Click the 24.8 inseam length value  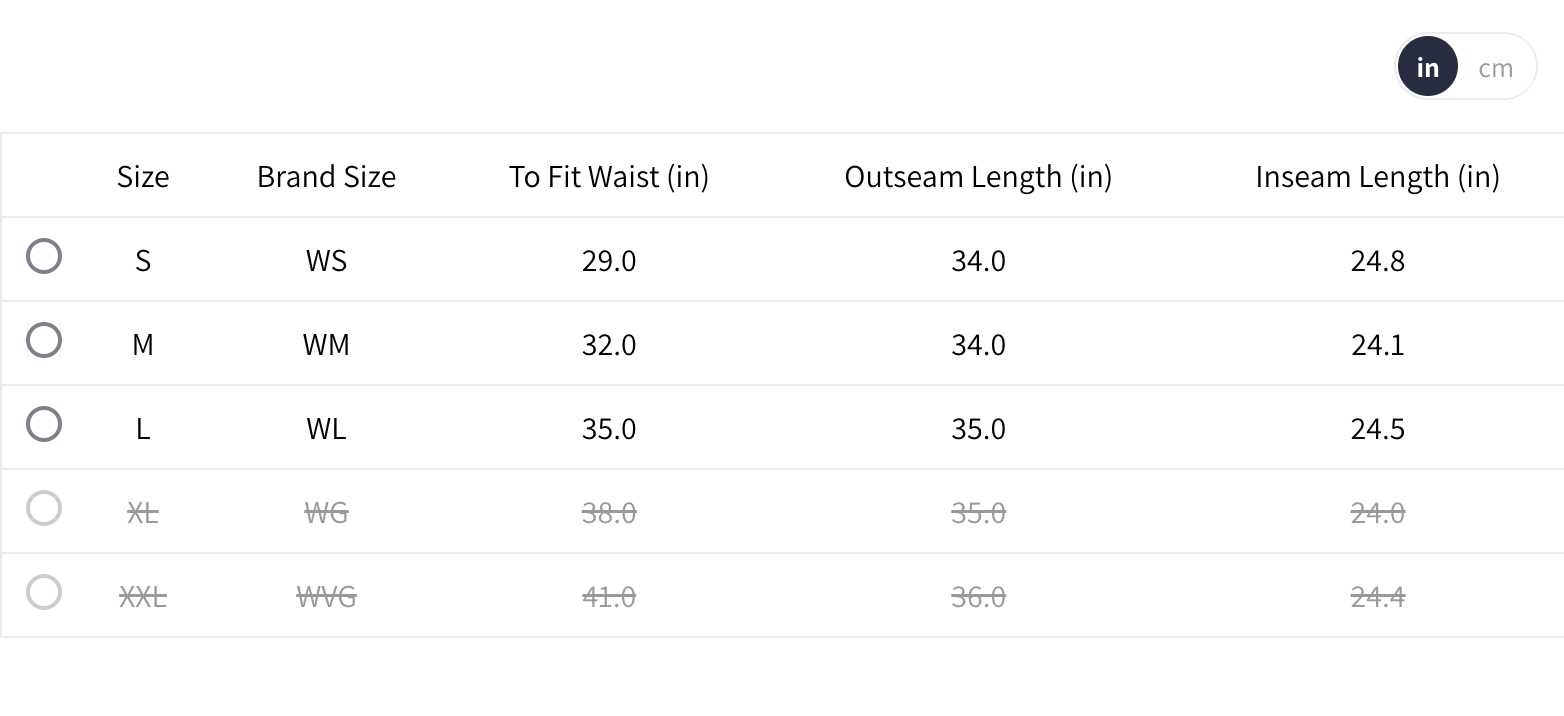tap(1377, 261)
